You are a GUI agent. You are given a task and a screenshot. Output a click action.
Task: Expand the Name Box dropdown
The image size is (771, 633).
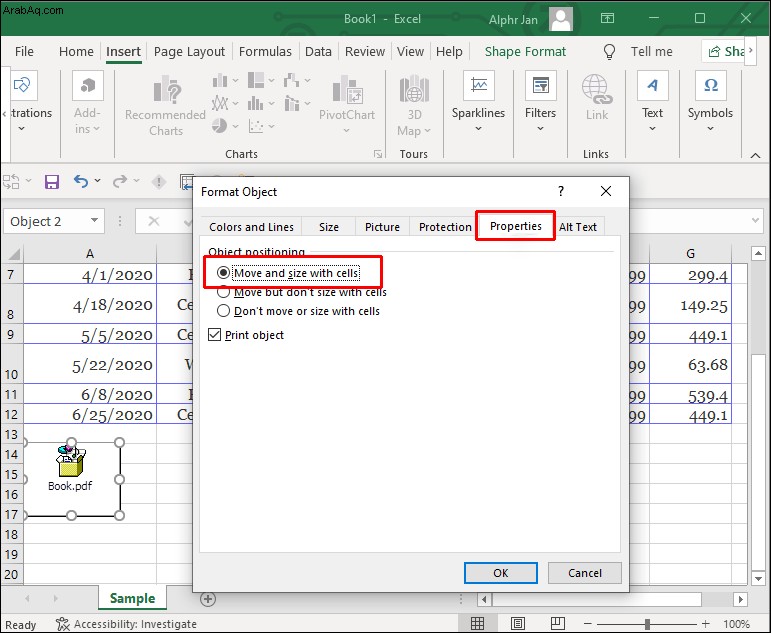pos(94,220)
